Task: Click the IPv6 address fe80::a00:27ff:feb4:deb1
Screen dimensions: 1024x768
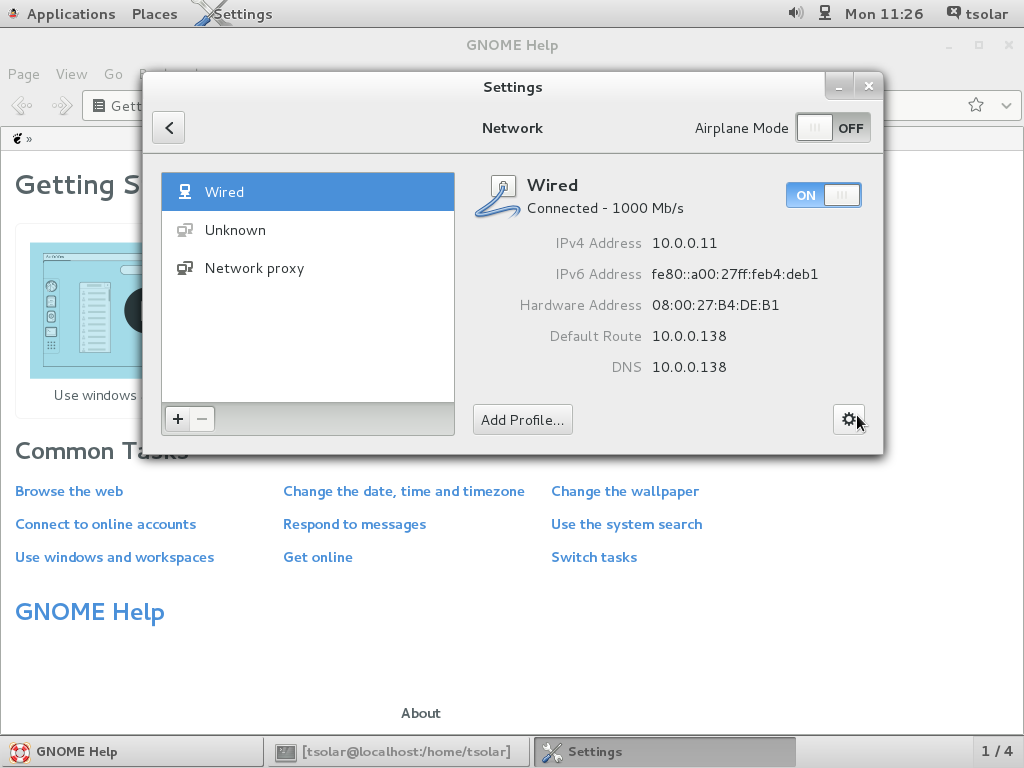Action: (x=735, y=274)
